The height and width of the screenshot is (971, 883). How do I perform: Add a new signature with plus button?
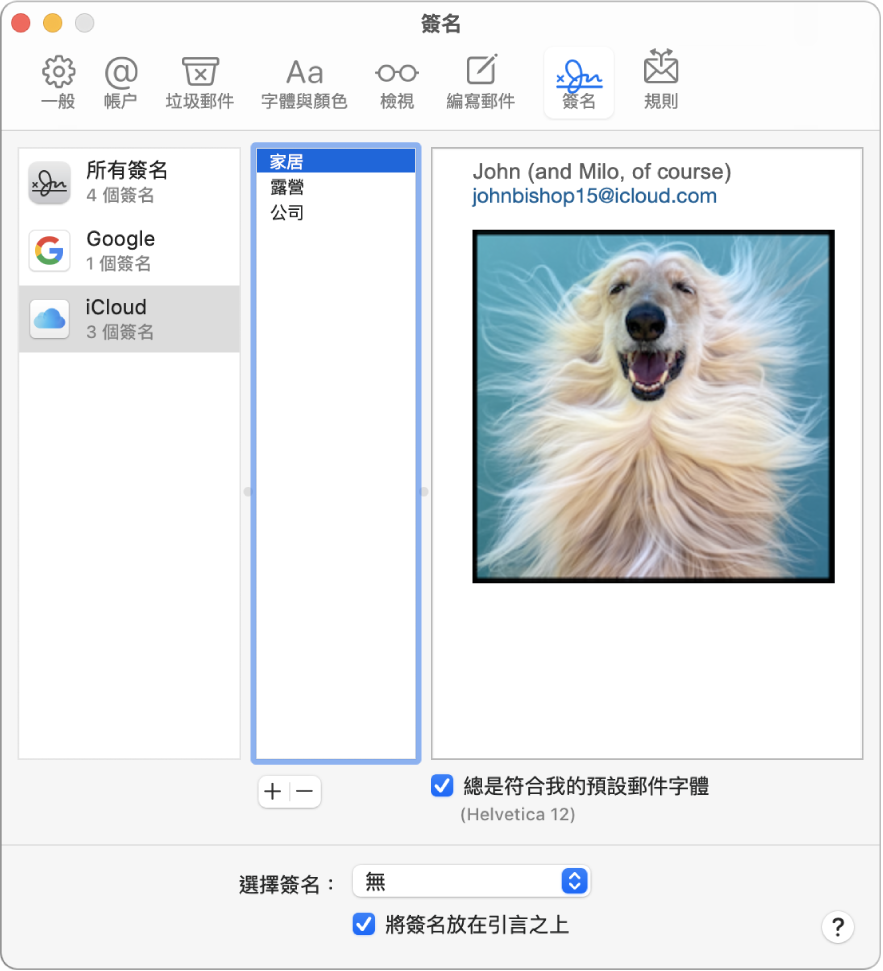click(x=273, y=791)
